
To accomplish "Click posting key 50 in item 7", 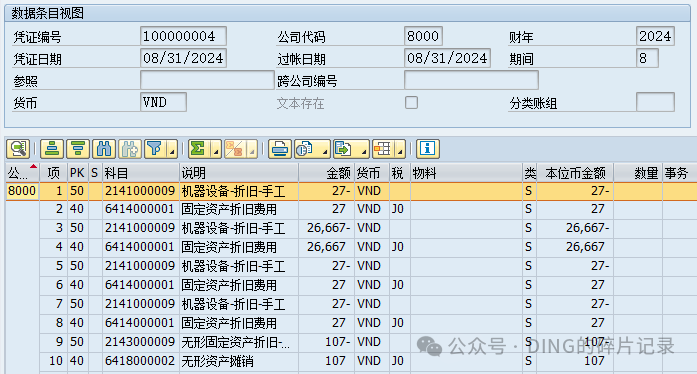I will tap(77, 304).
